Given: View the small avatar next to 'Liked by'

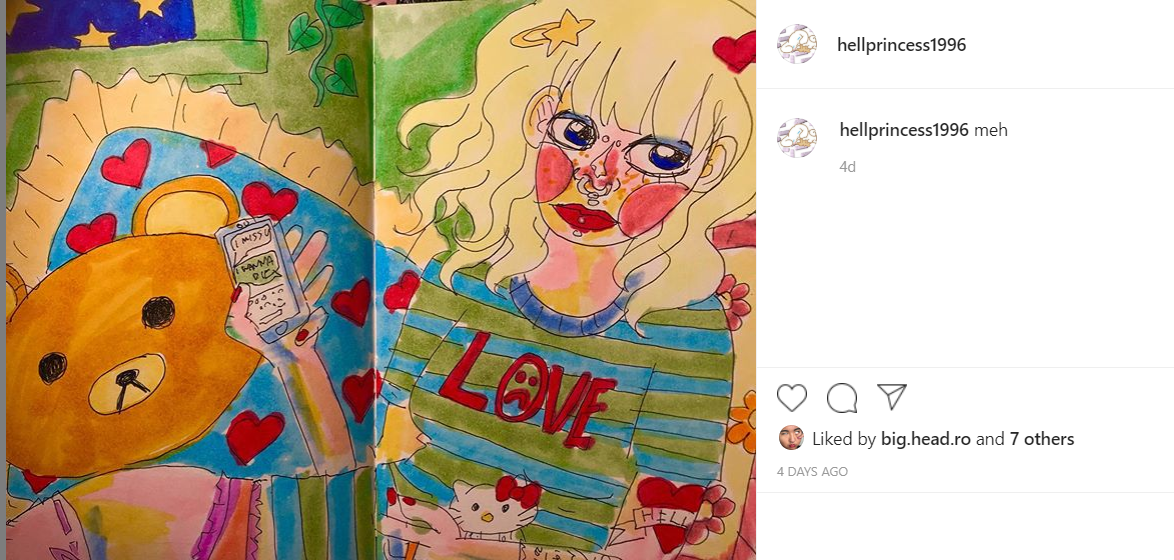Looking at the screenshot, I should click(x=791, y=439).
